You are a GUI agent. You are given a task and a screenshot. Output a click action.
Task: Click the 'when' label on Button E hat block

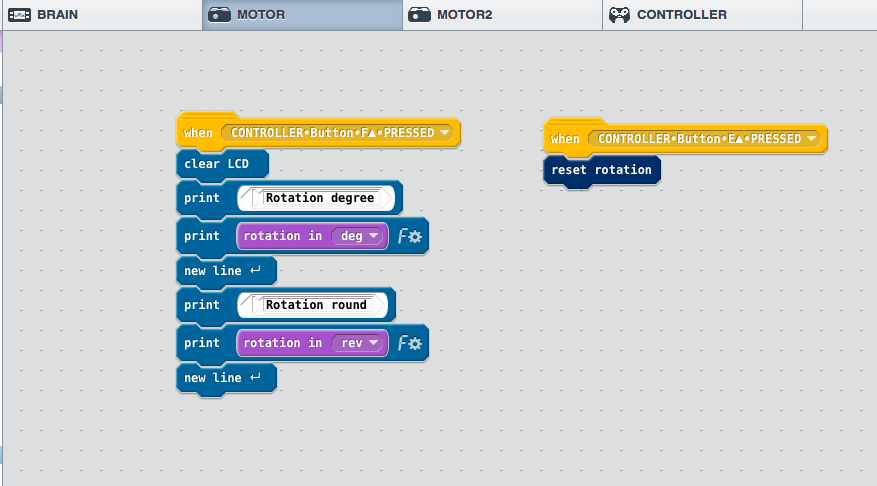[x=565, y=139]
